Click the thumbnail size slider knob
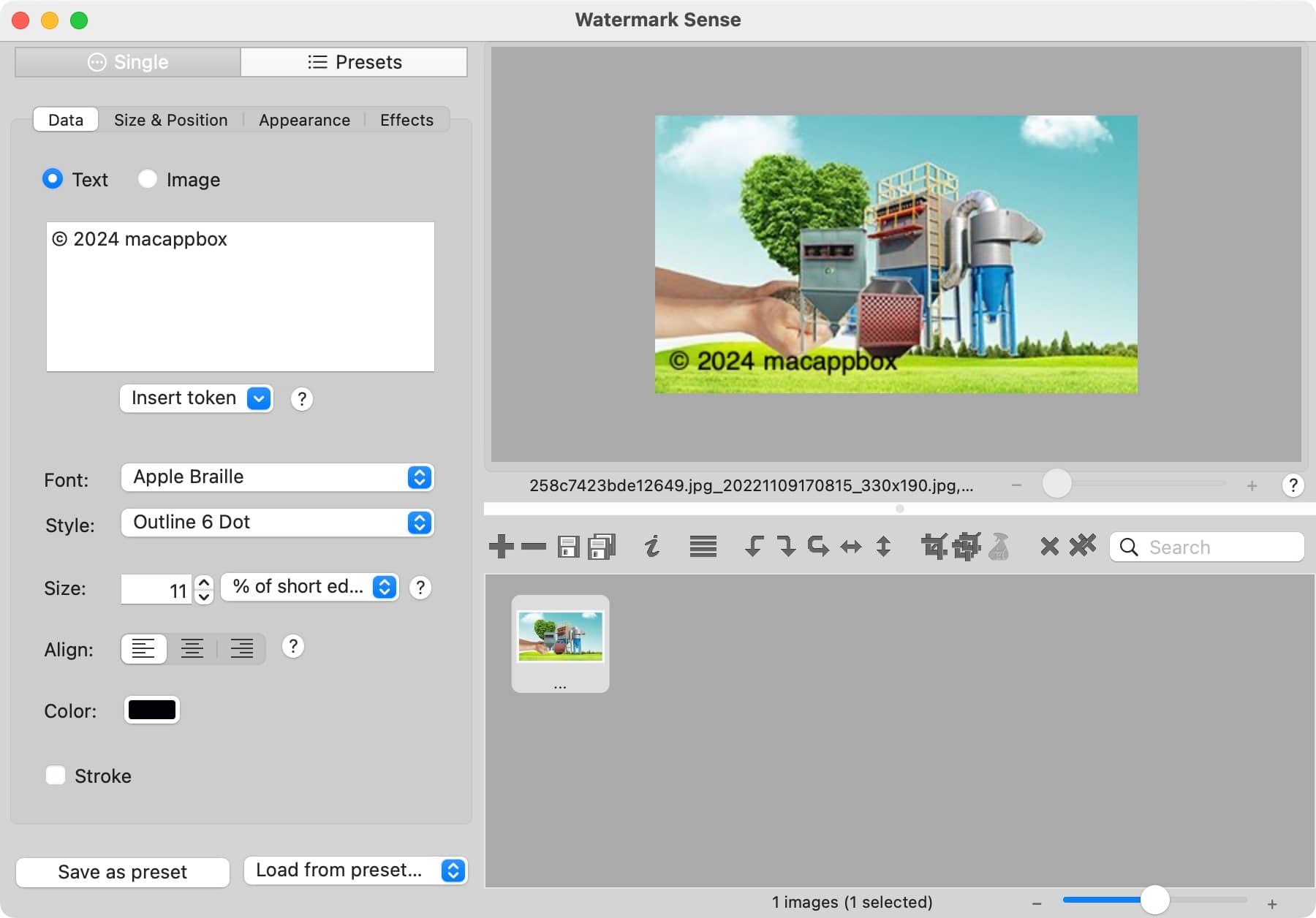Screen dimensions: 1316x918 1154,900
